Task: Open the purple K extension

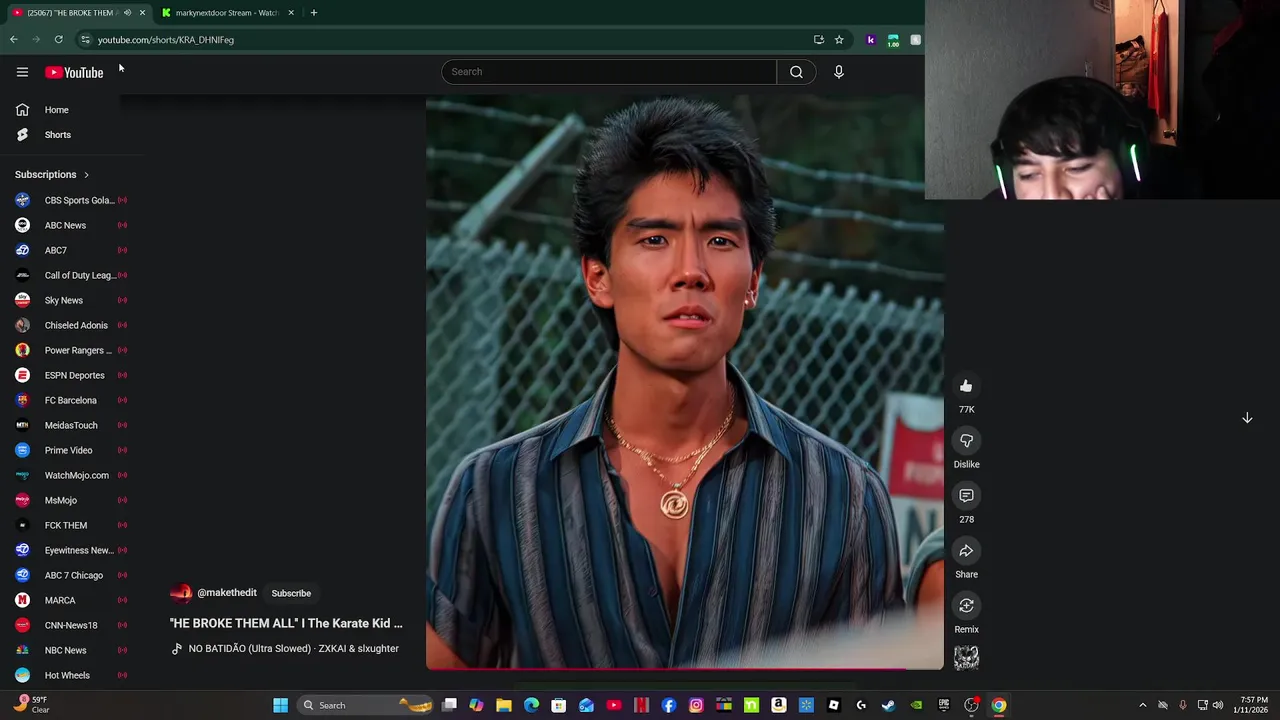Action: tap(871, 40)
